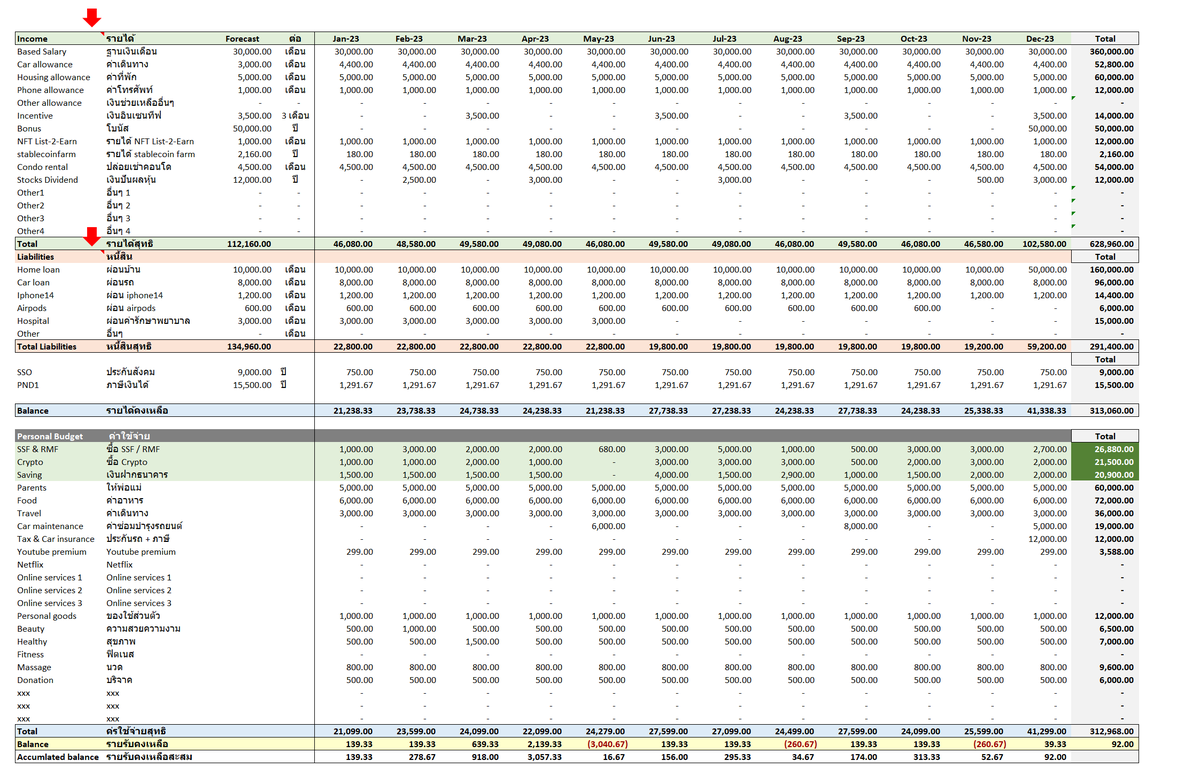Select the 291,400.00 liabilities total cell
Image resolution: width=1200 pixels, height=776 pixels.
(x=1111, y=347)
